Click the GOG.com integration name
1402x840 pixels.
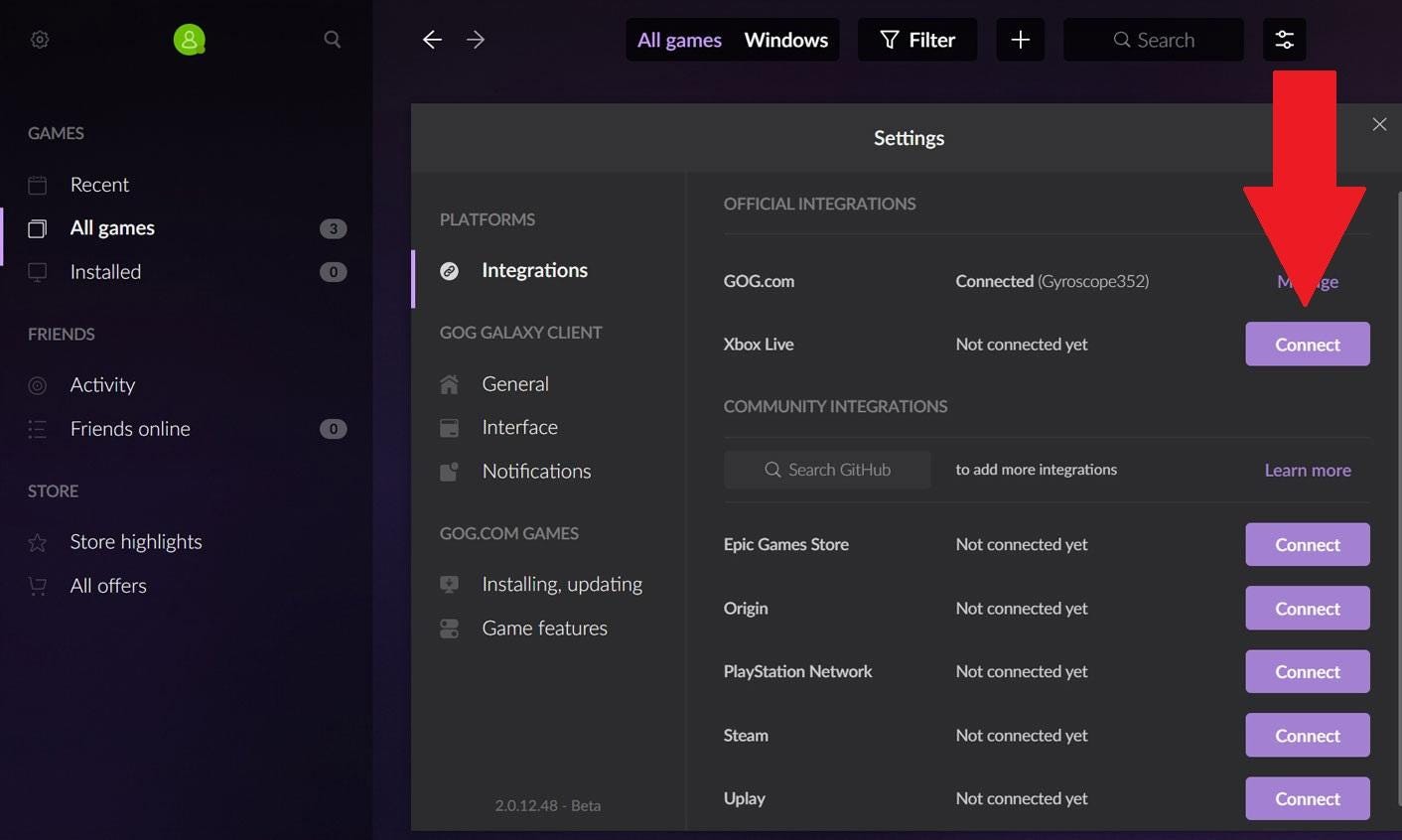(x=759, y=281)
